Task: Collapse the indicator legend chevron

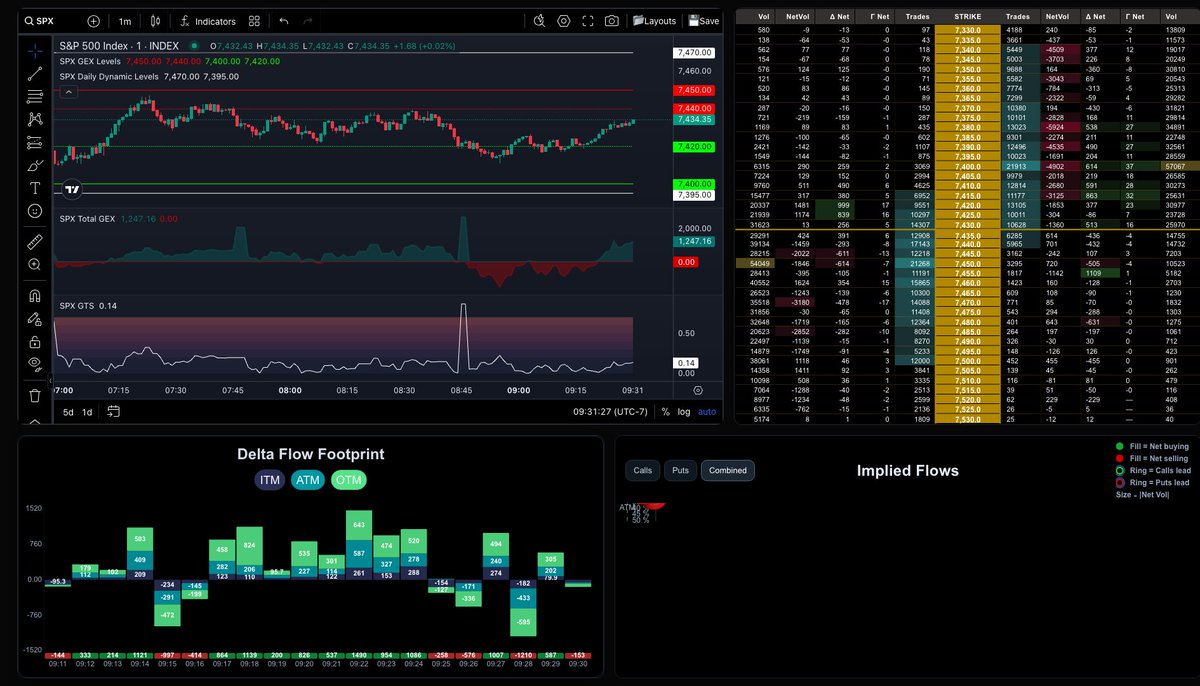Action: point(69,91)
